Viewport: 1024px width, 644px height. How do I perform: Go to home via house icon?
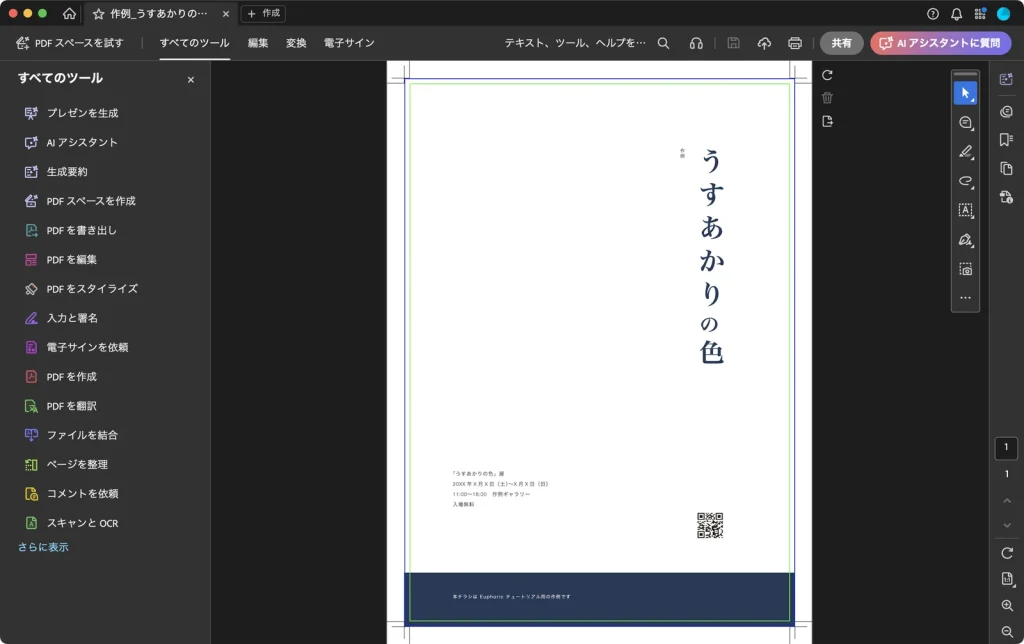[x=69, y=13]
